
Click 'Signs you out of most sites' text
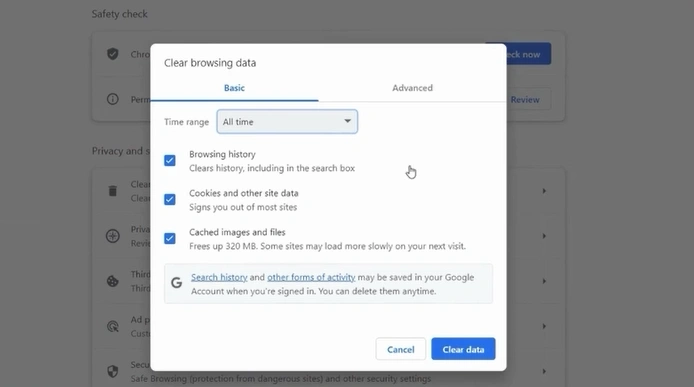243,207
